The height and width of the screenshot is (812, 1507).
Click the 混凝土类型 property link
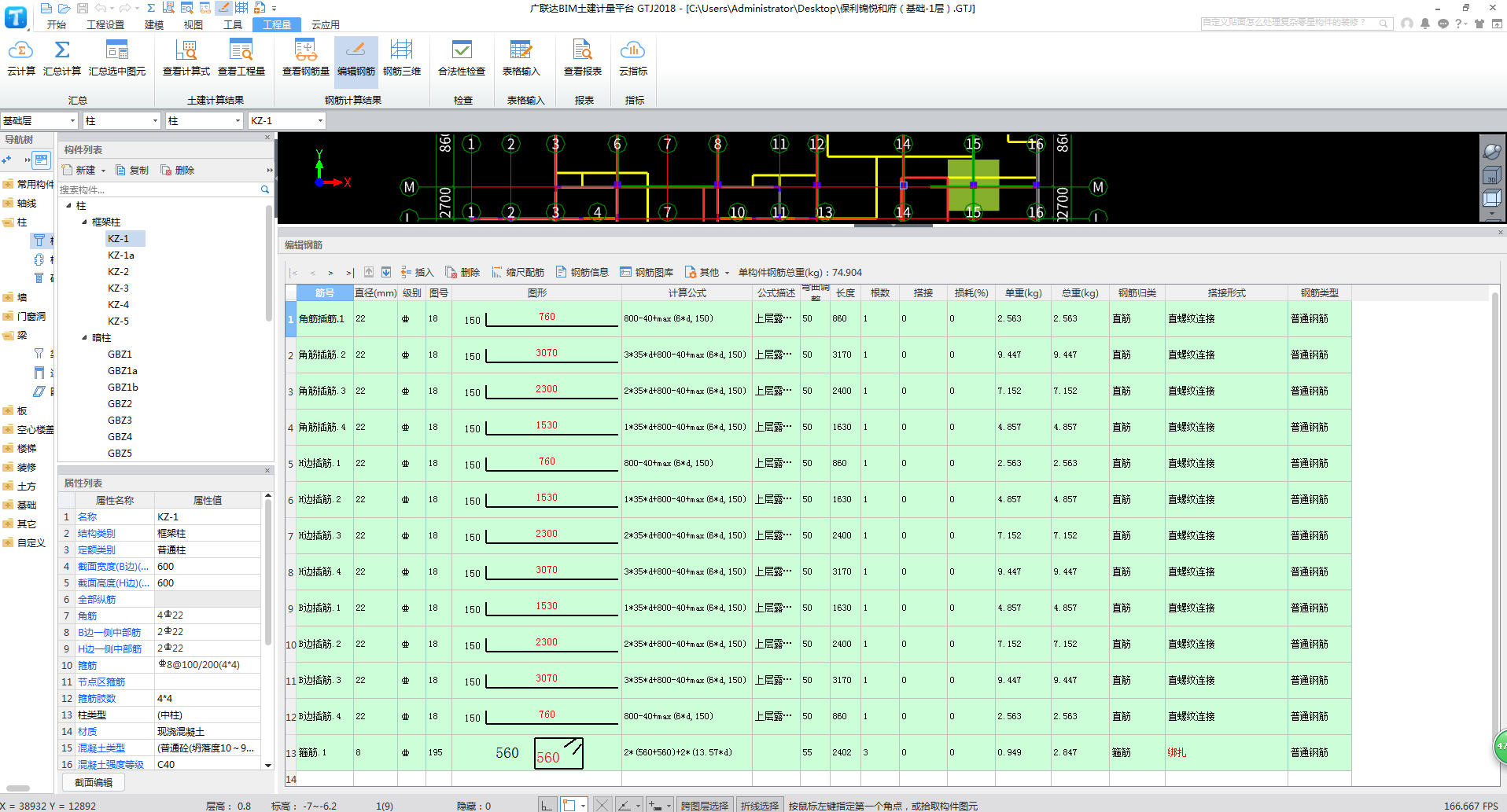coord(101,748)
